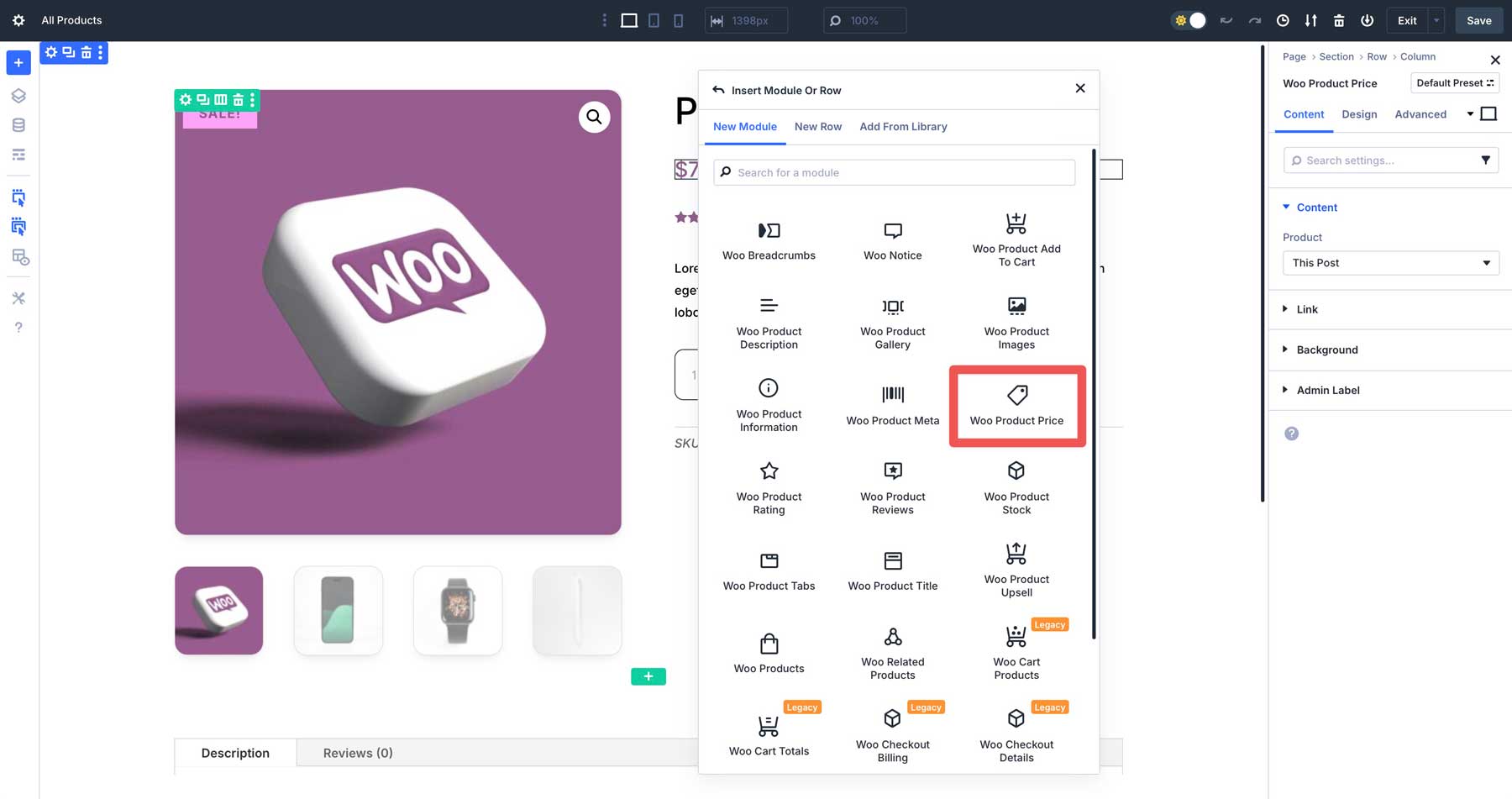
Task: Open the portability download icon
Action: (1310, 20)
